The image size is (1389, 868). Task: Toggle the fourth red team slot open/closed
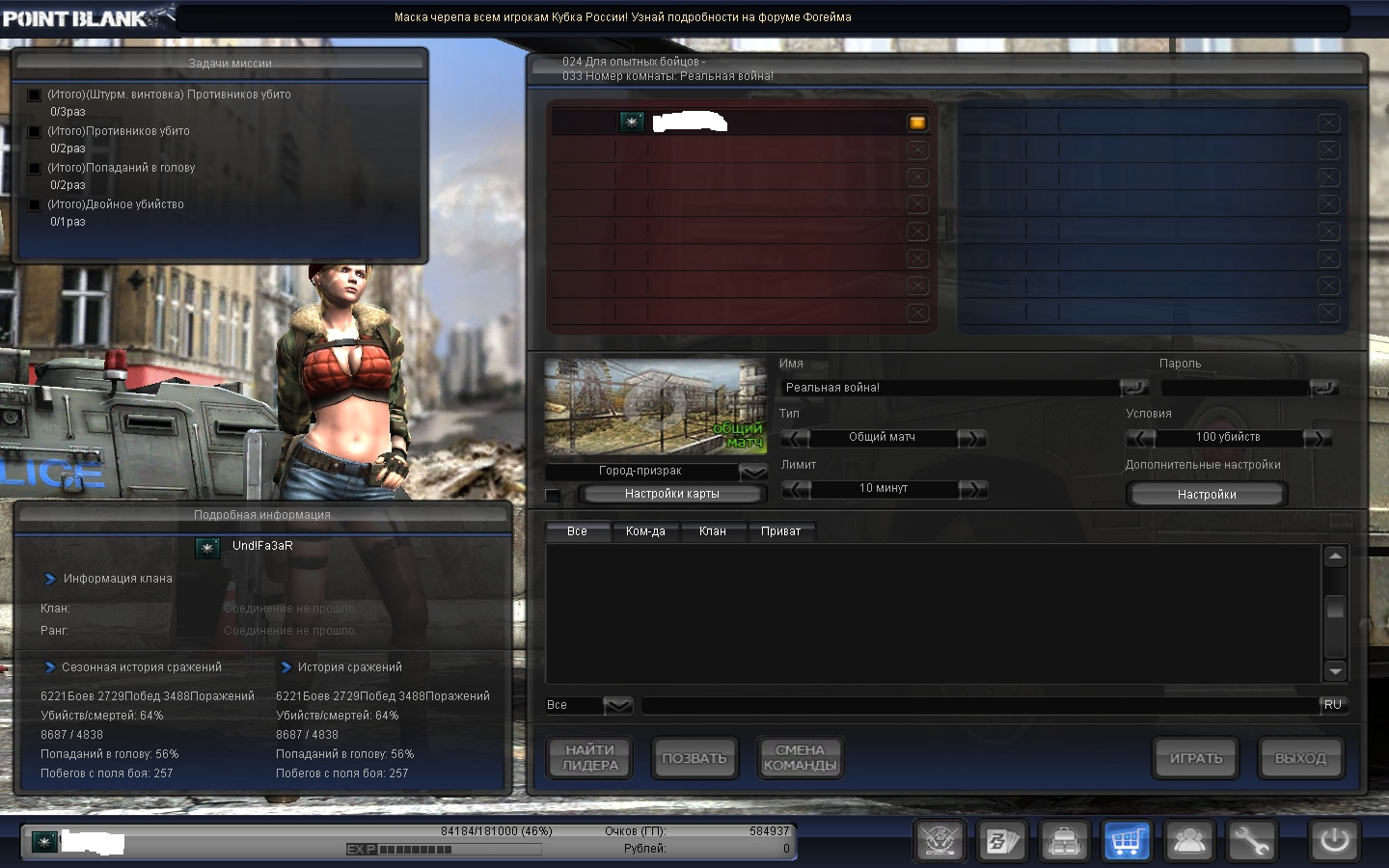[917, 204]
